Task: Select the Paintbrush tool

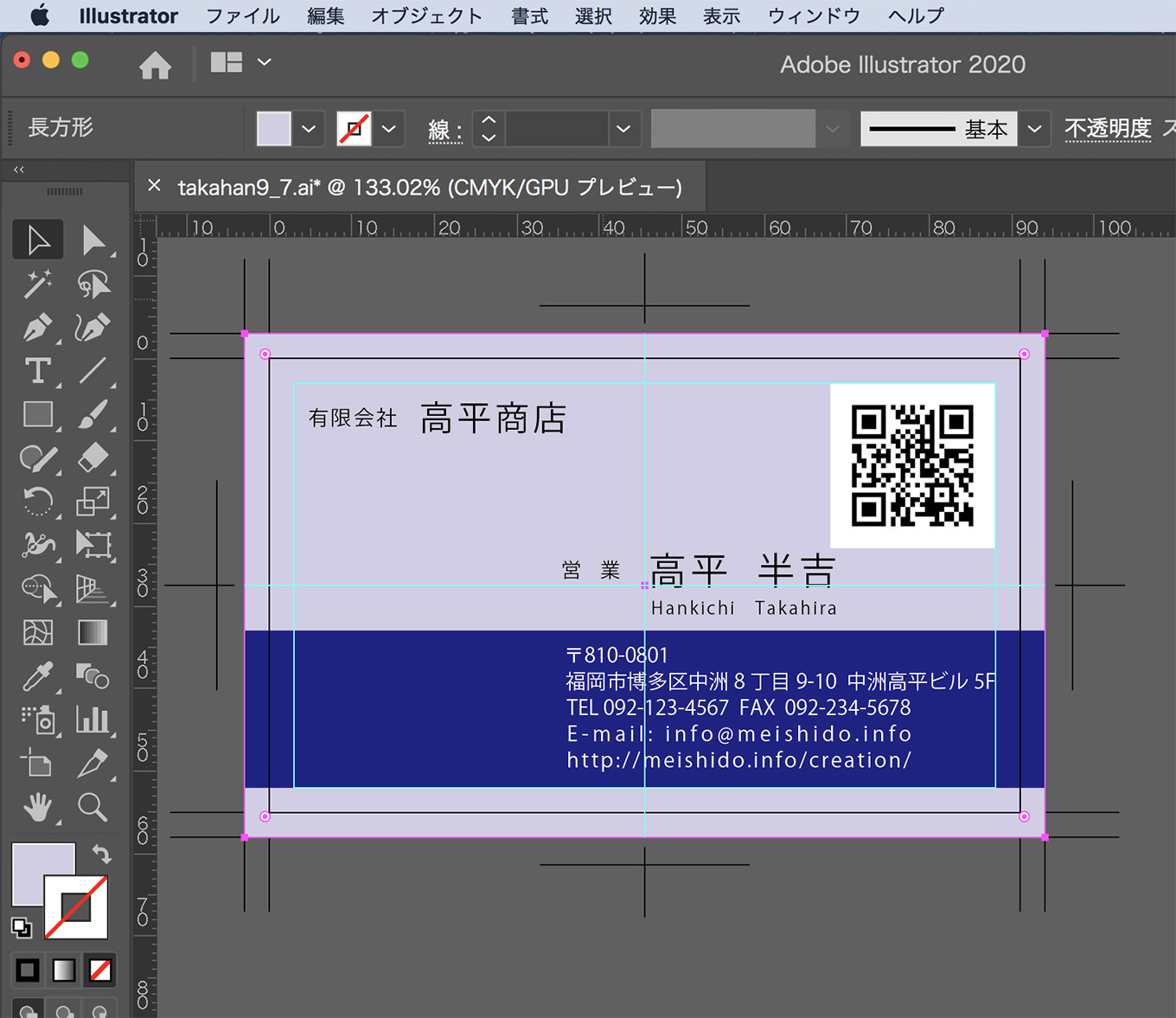Action: click(93, 414)
